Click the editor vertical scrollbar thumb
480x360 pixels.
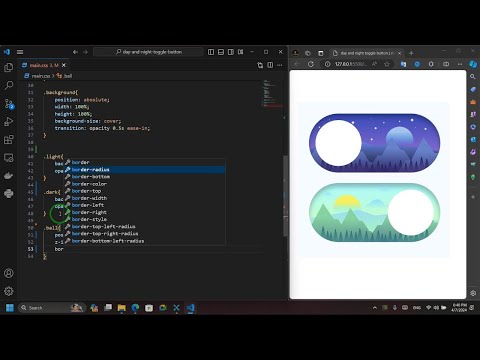(285, 196)
